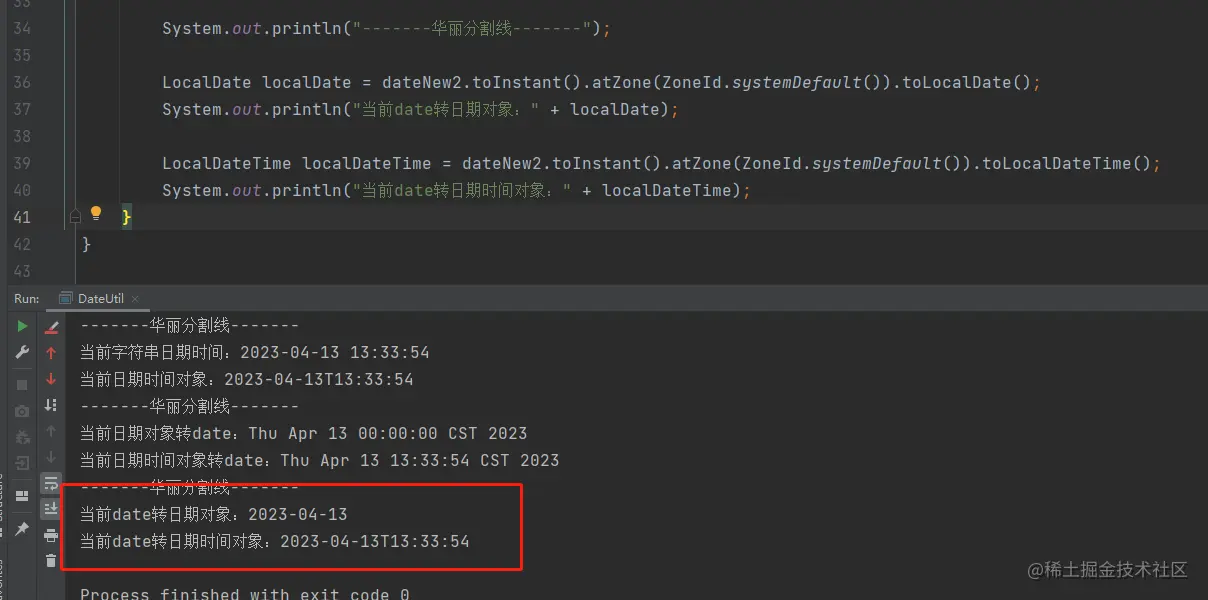The width and height of the screenshot is (1208, 600).
Task: Place the caret on the empty line 38
Action: click(200, 136)
